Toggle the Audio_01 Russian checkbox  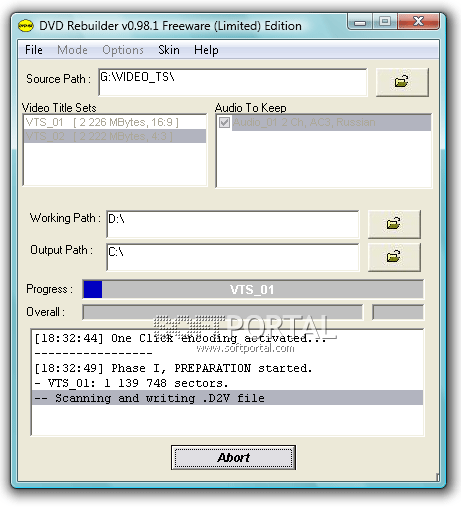(224, 122)
